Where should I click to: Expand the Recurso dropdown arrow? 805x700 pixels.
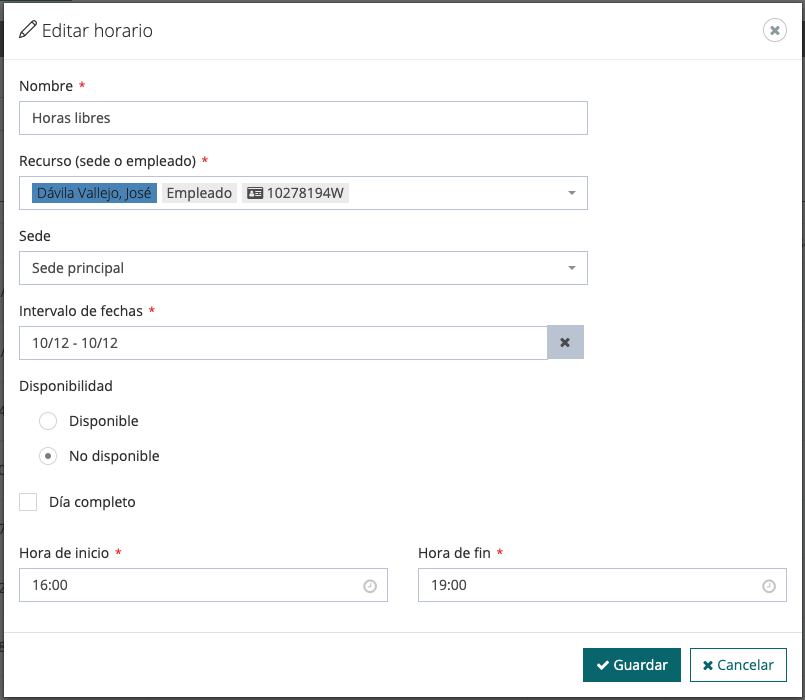coord(571,193)
